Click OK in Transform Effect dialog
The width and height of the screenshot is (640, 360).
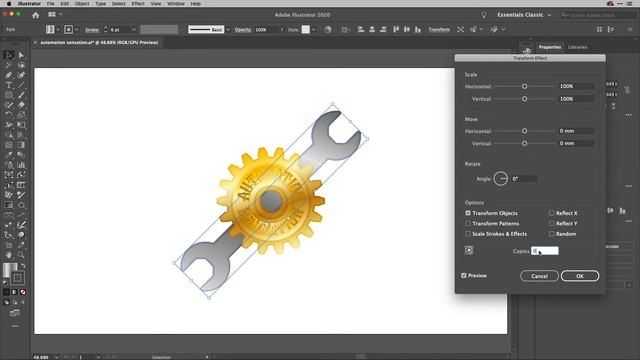[580, 276]
